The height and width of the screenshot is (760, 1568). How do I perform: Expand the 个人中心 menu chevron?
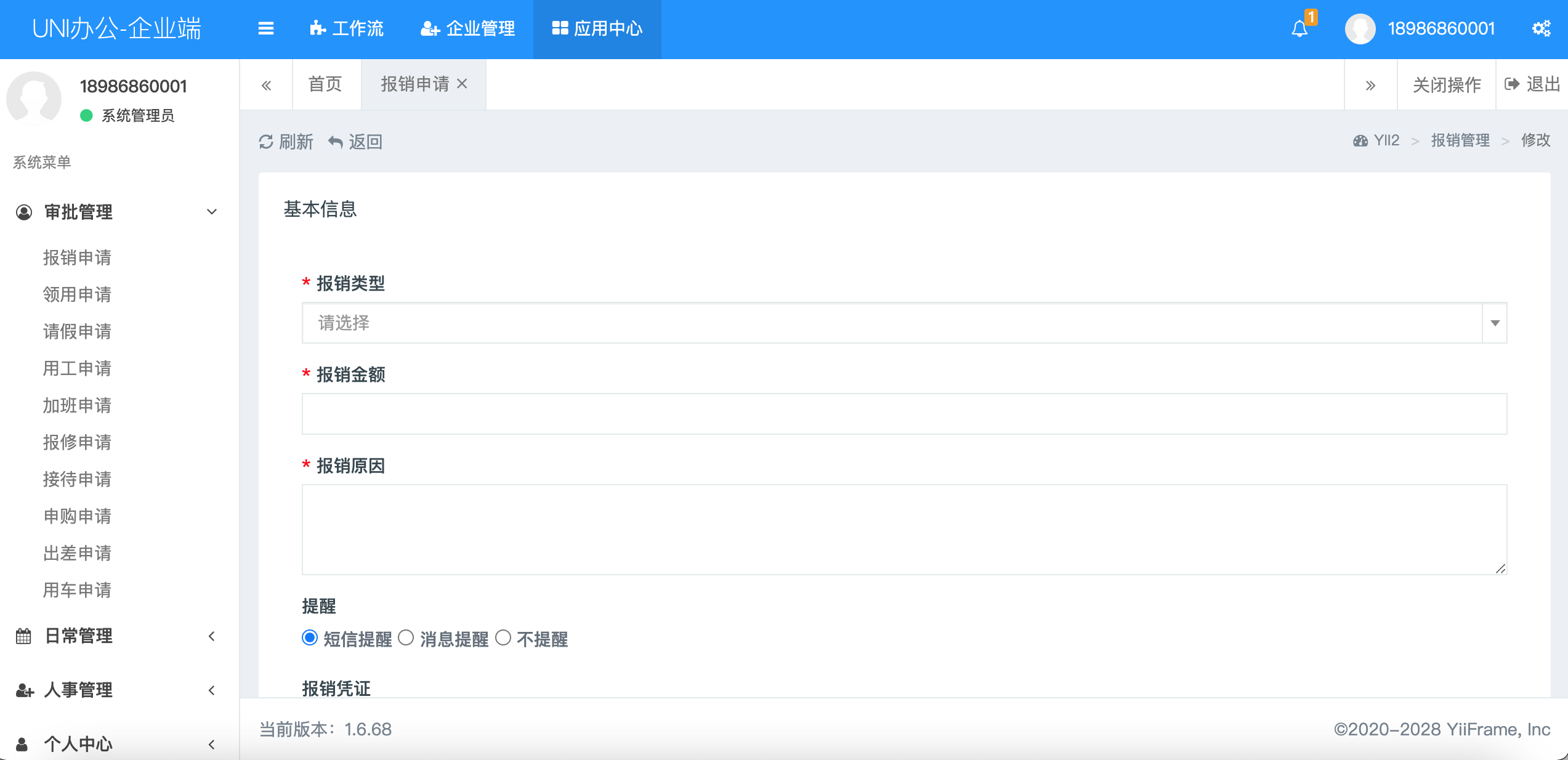click(212, 744)
